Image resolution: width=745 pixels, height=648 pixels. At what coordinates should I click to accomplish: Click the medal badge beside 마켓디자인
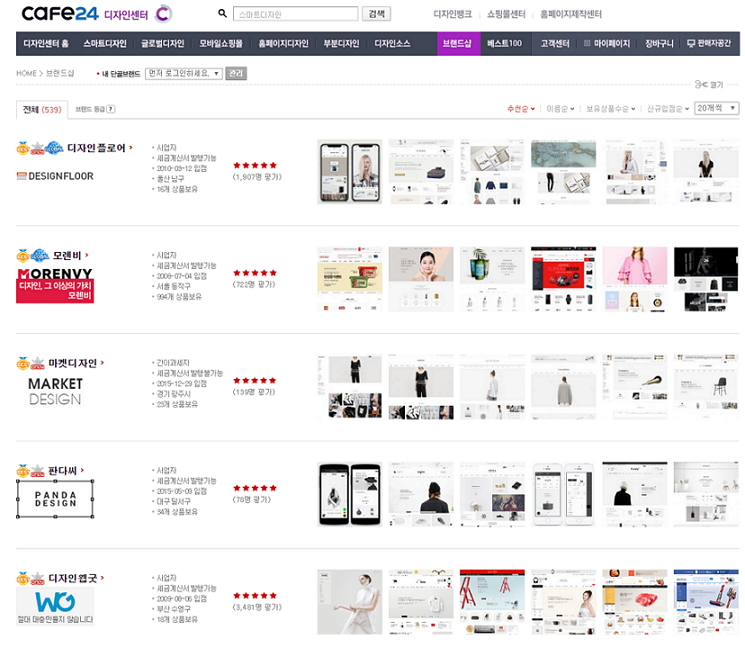click(23, 363)
